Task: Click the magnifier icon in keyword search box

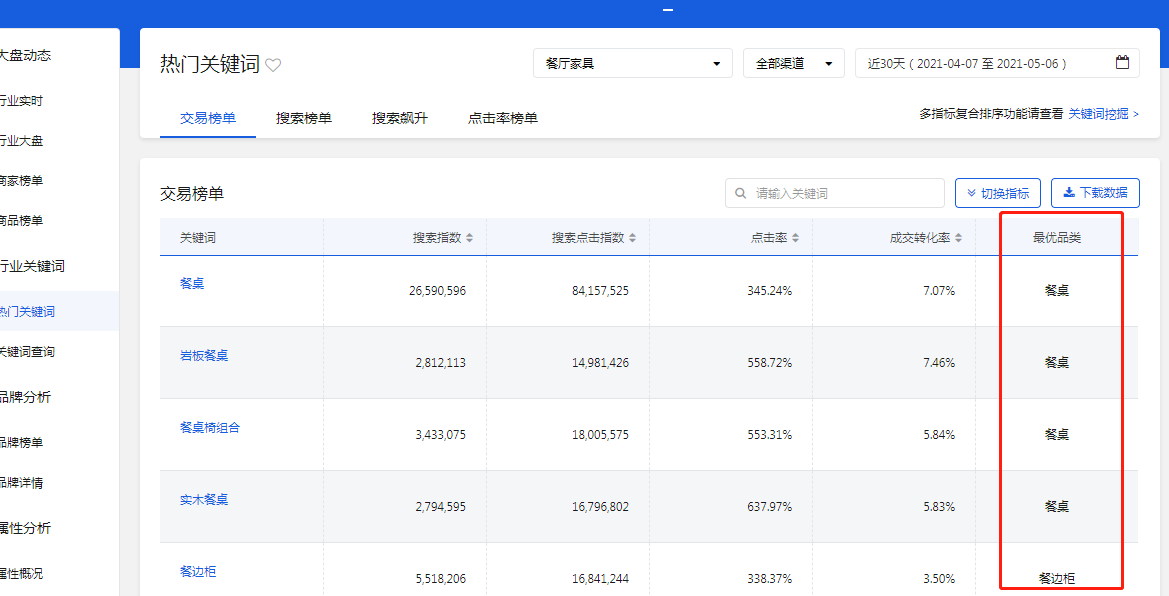Action: tap(740, 192)
